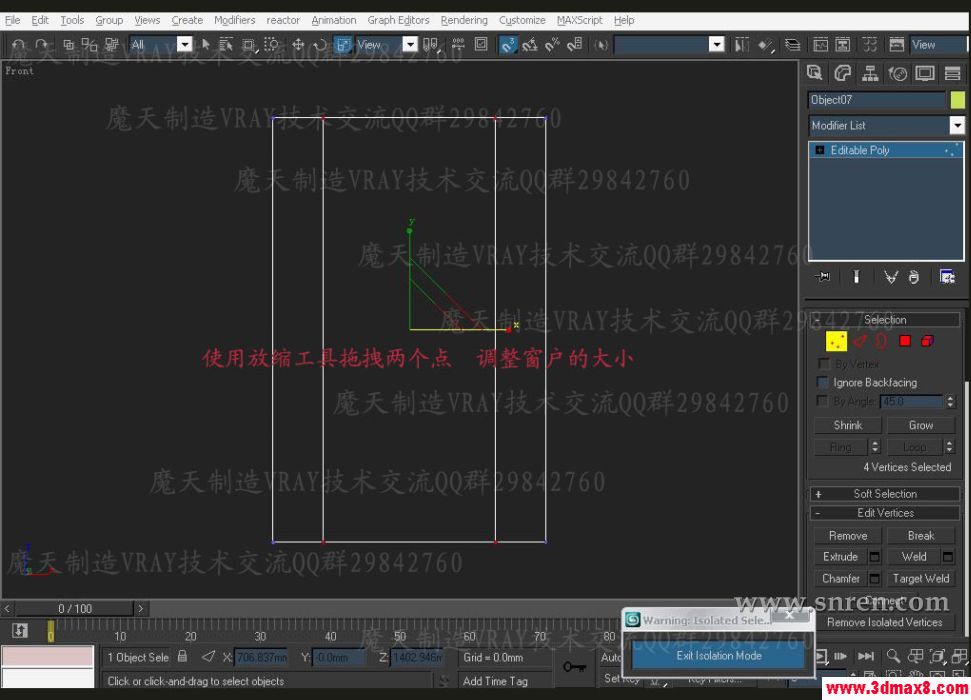
Task: Switch to Polygon sub-object mode
Action: click(x=904, y=341)
